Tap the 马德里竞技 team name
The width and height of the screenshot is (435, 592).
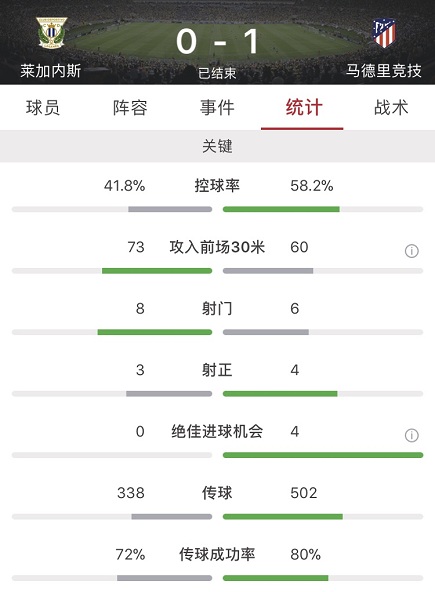click(x=384, y=71)
